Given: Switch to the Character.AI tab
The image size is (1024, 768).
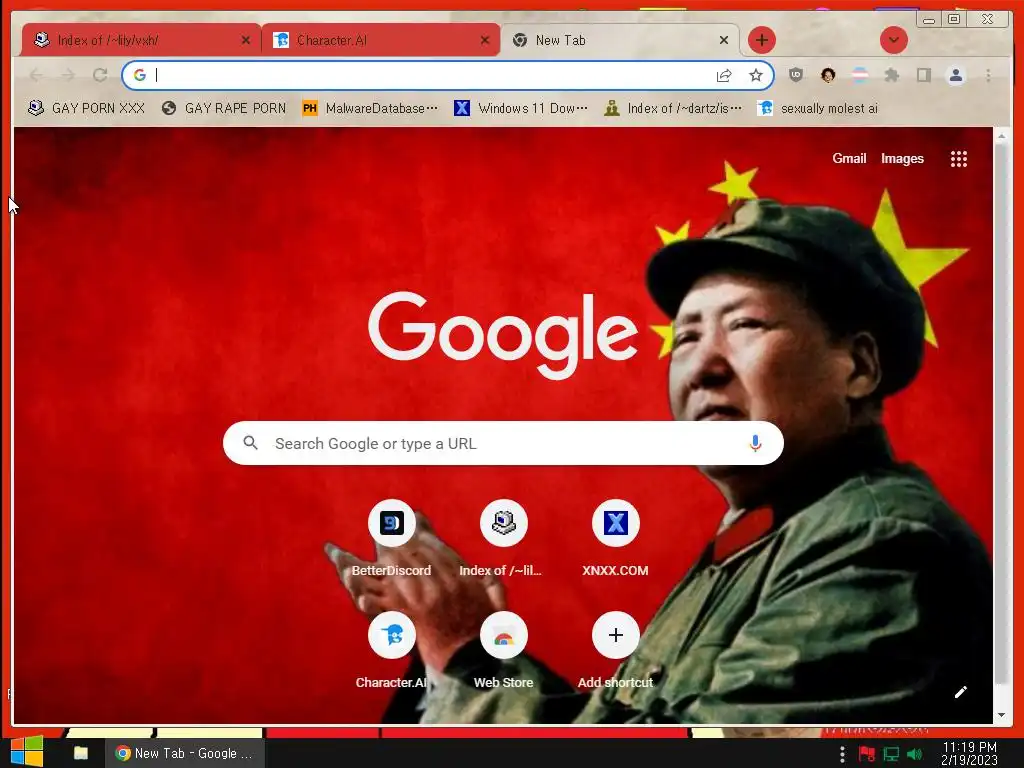Looking at the screenshot, I should click(381, 40).
